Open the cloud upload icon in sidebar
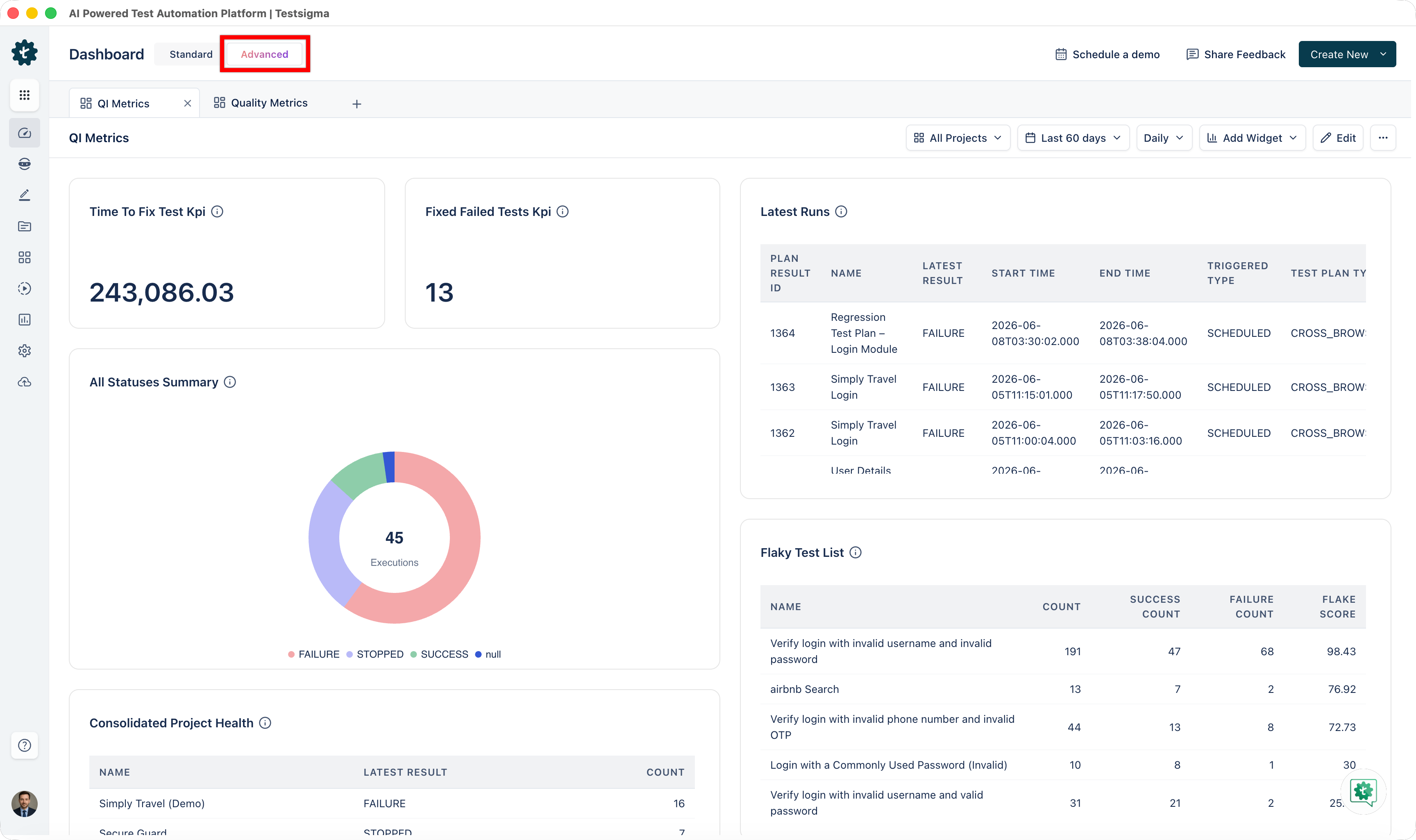The width and height of the screenshot is (1416, 840). (24, 382)
